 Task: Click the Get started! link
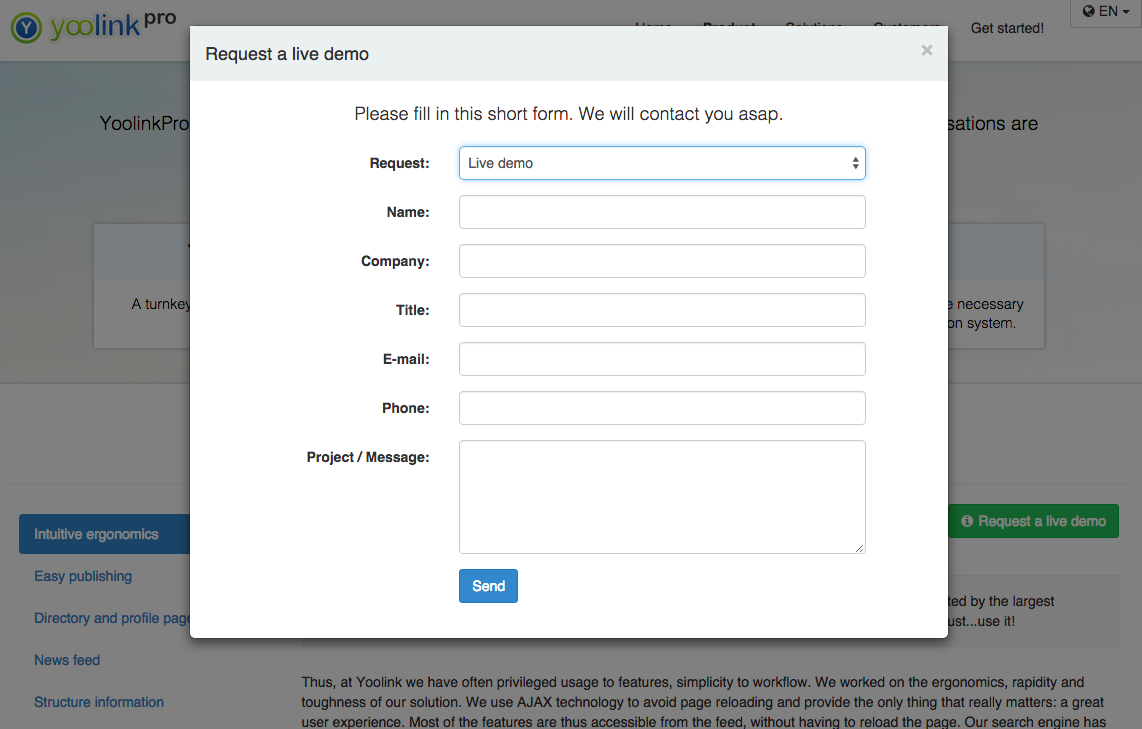(1007, 28)
